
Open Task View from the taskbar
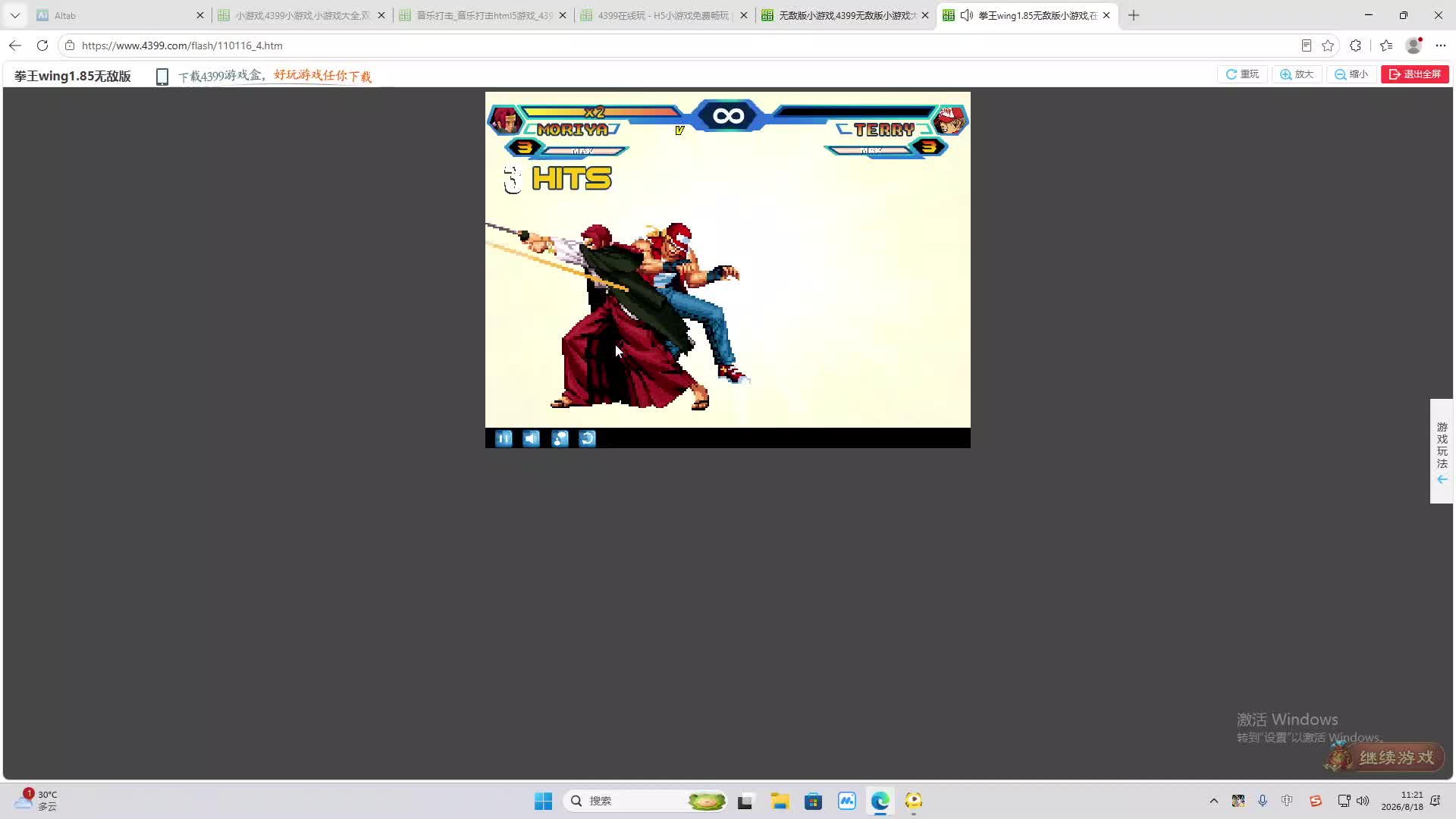(x=745, y=801)
